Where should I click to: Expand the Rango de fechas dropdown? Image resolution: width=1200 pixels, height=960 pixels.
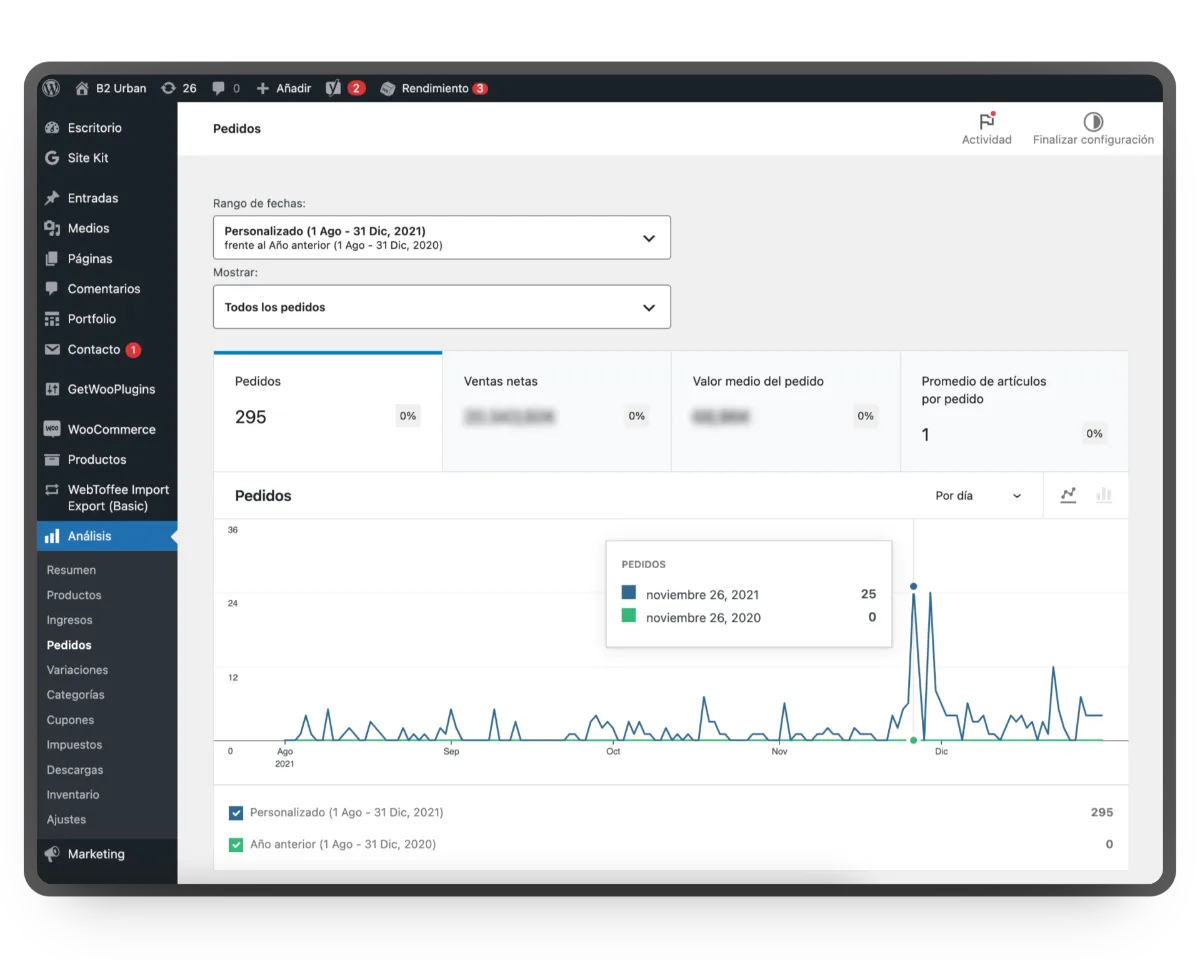[x=441, y=238]
